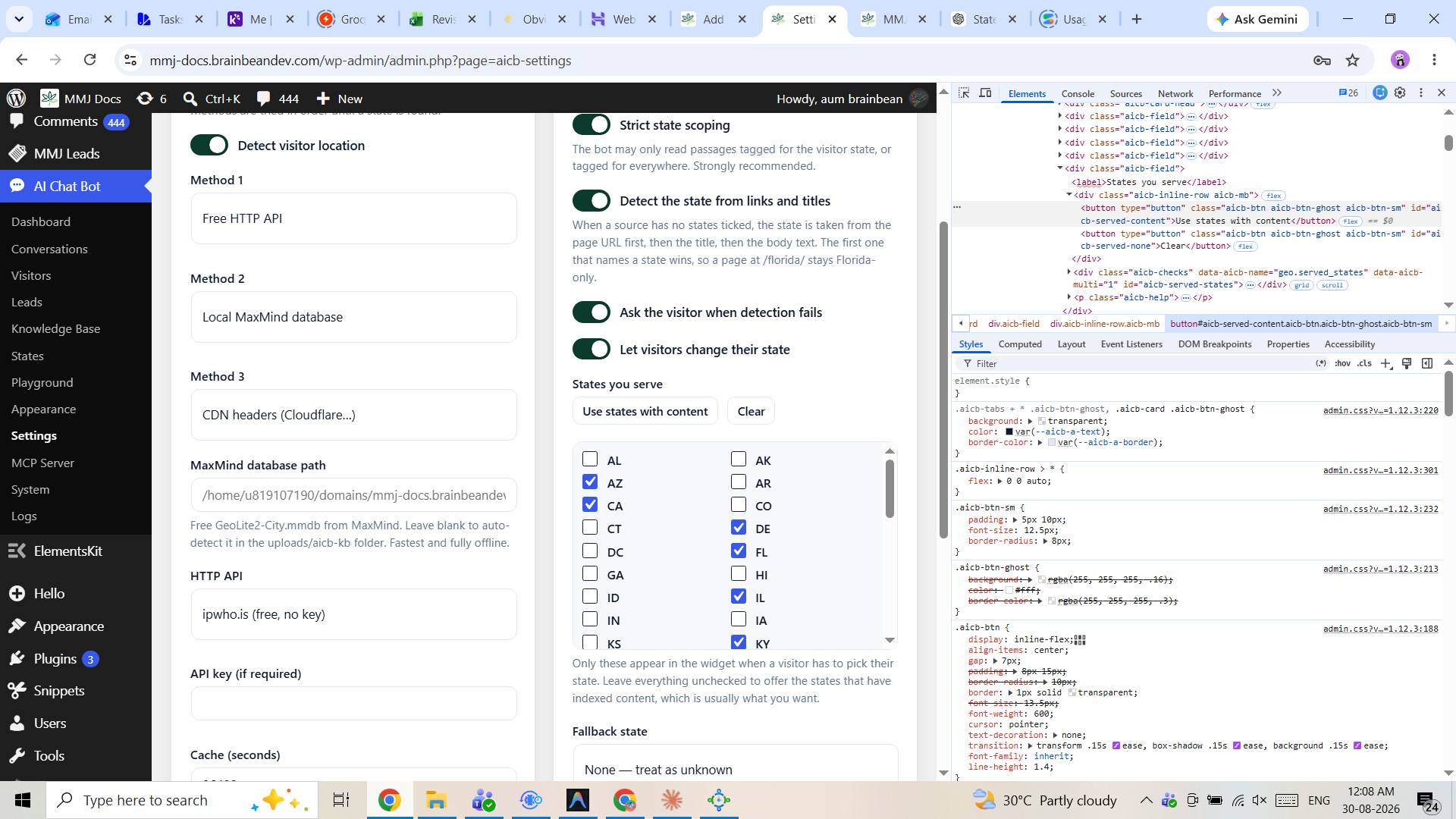Open DevTools settings gear icon
The width and height of the screenshot is (1456, 819).
(x=1400, y=93)
